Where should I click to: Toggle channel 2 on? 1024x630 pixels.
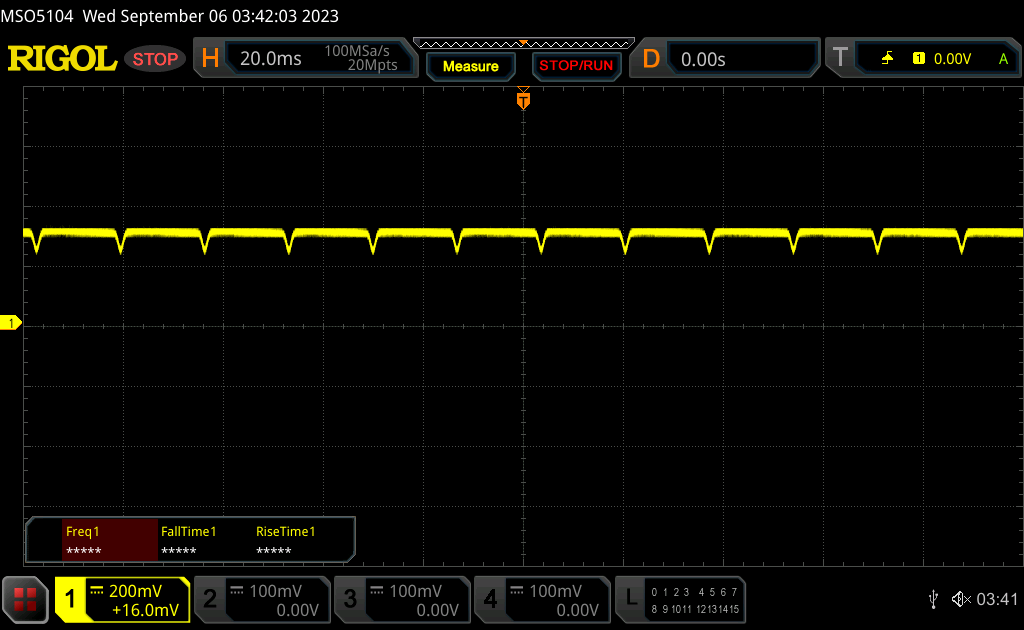(x=210, y=599)
